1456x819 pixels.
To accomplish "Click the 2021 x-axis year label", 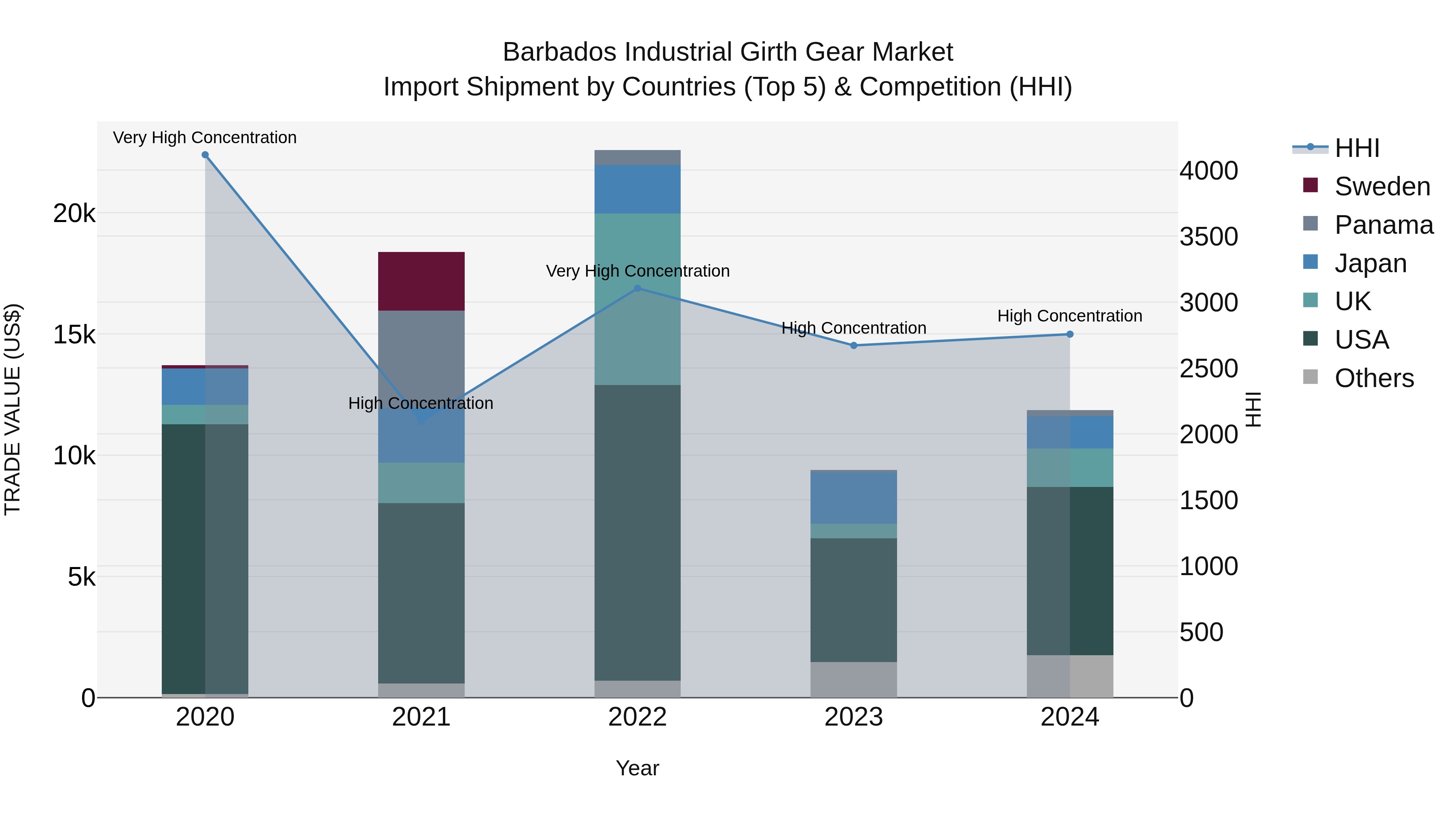I will tap(421, 717).
